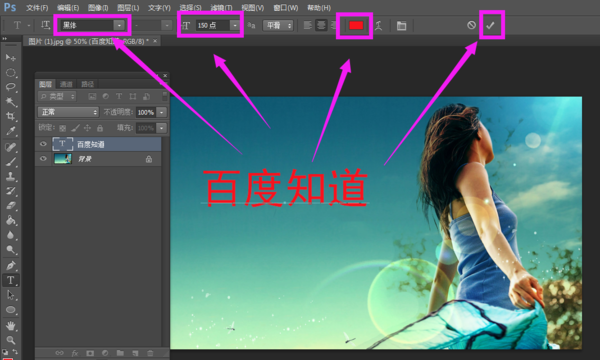
Task: Open blend mode dropdown 正常
Action: tap(68, 112)
